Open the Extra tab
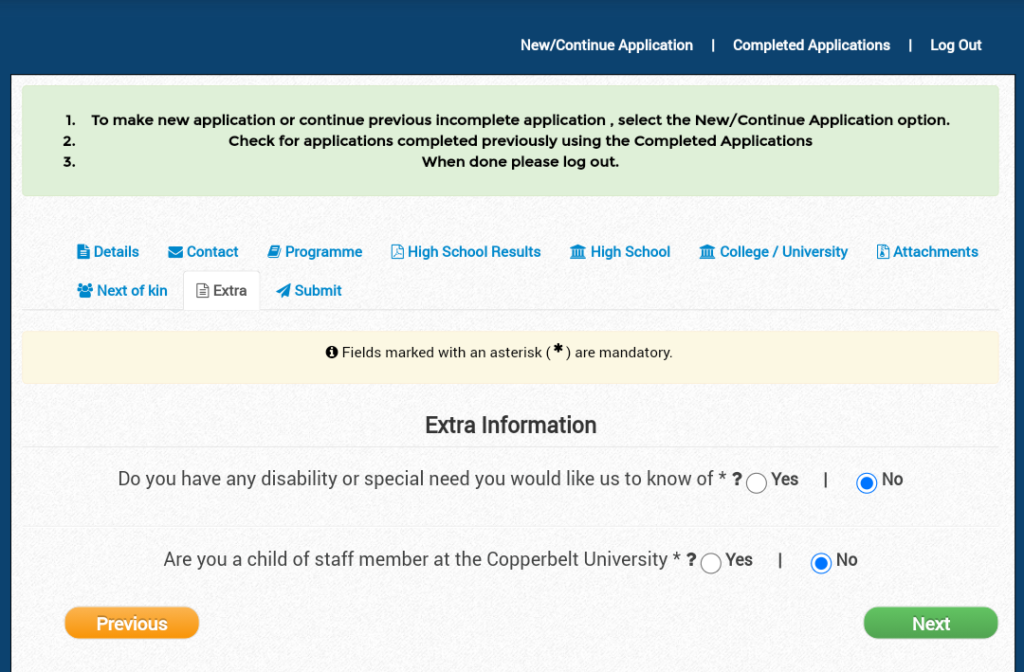Screen dimensions: 1024x672 (x=221, y=291)
